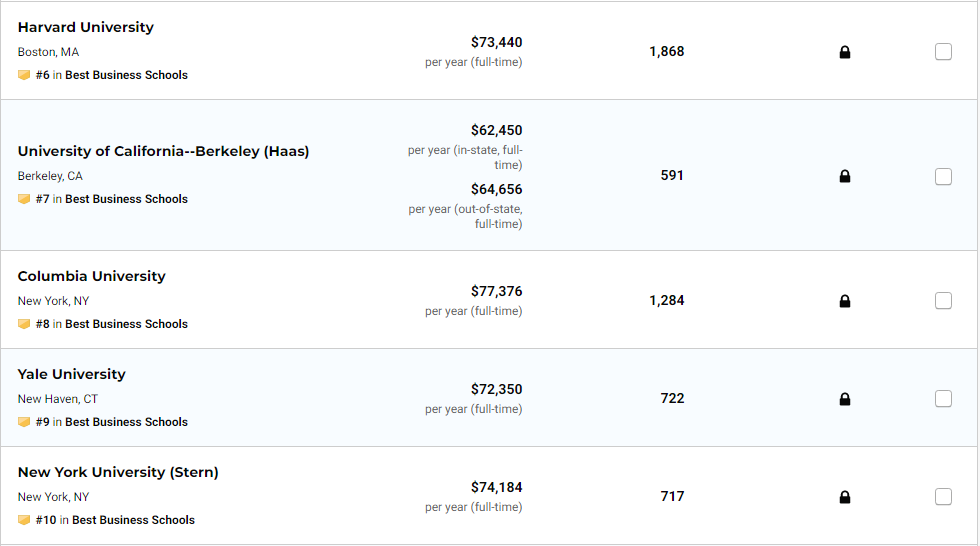Image resolution: width=980 pixels, height=546 pixels.
Task: Mark the checkbox for New York University (Stern)
Action: [943, 497]
